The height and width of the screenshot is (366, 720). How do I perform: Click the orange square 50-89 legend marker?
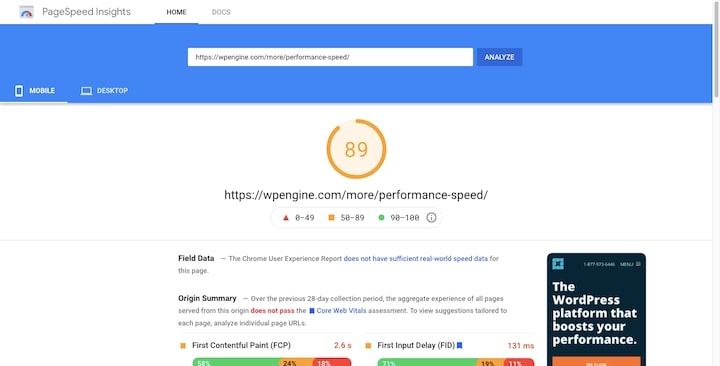pos(332,218)
